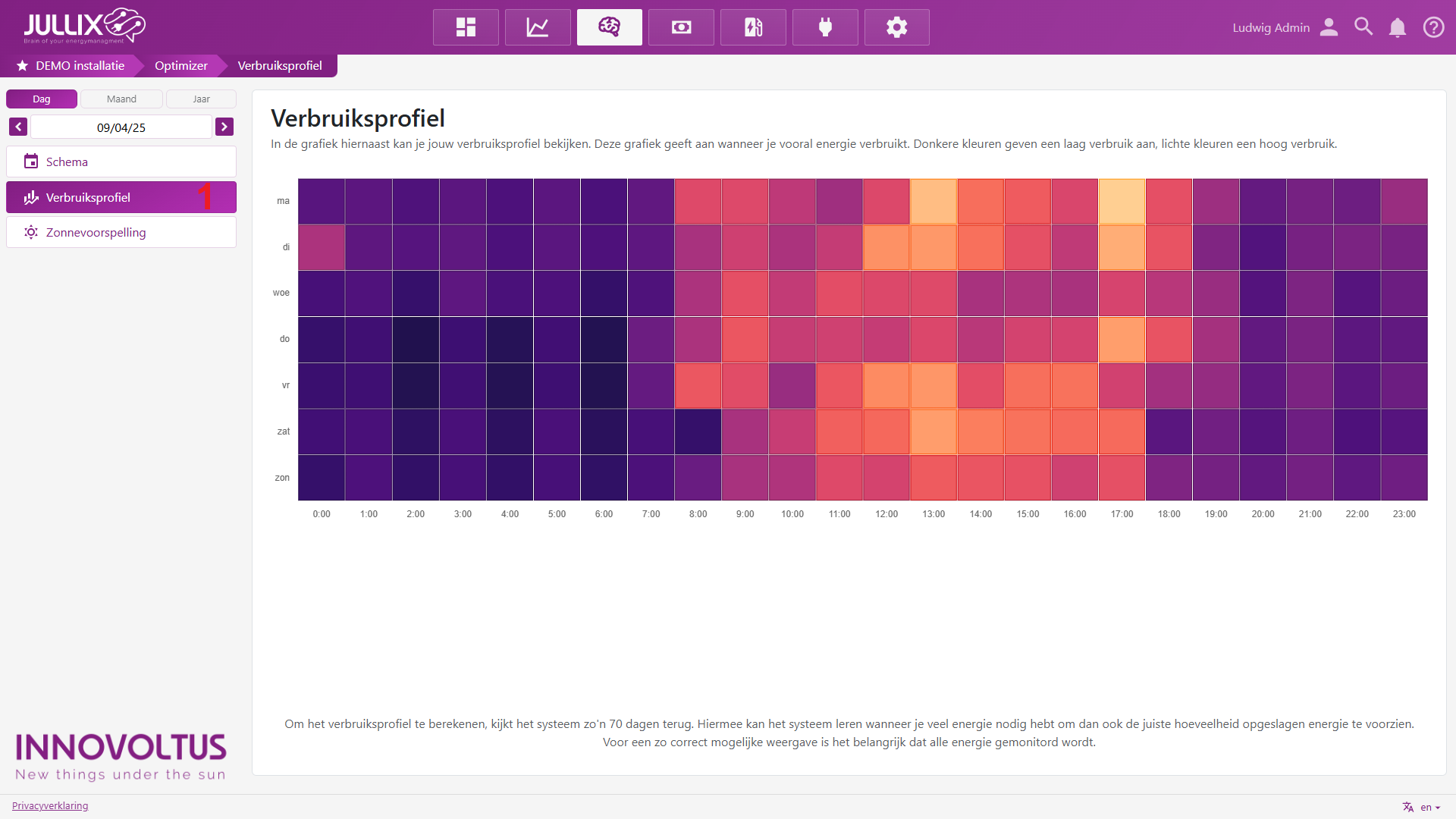This screenshot has width=1456, height=819.
Task: Click the notifications bell icon
Action: 1397,27
